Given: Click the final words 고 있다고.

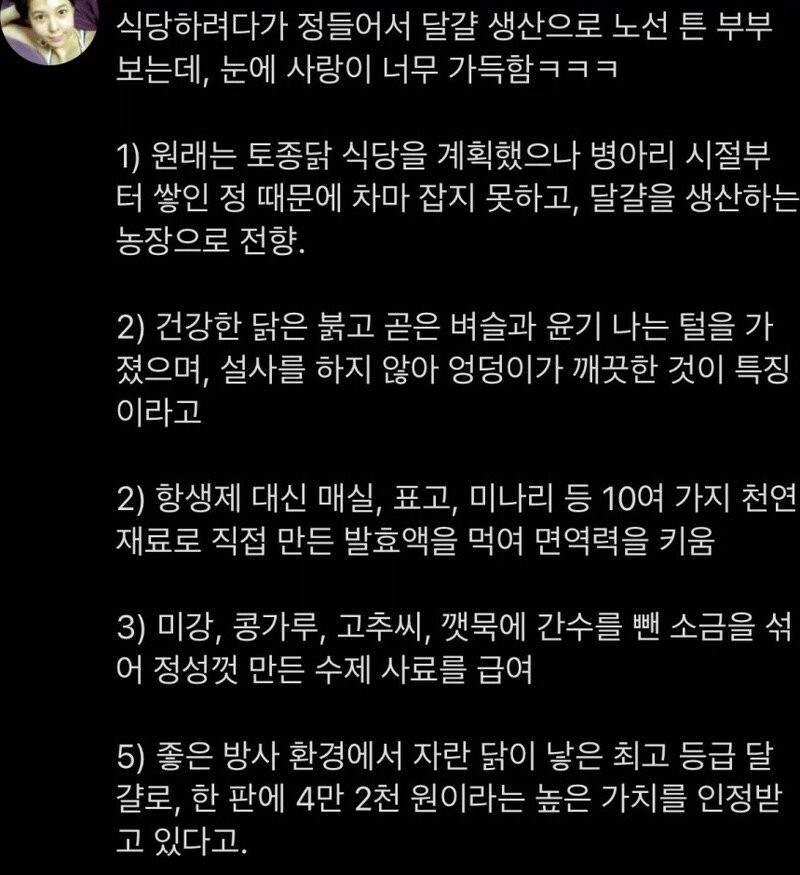Looking at the screenshot, I should click(181, 842).
